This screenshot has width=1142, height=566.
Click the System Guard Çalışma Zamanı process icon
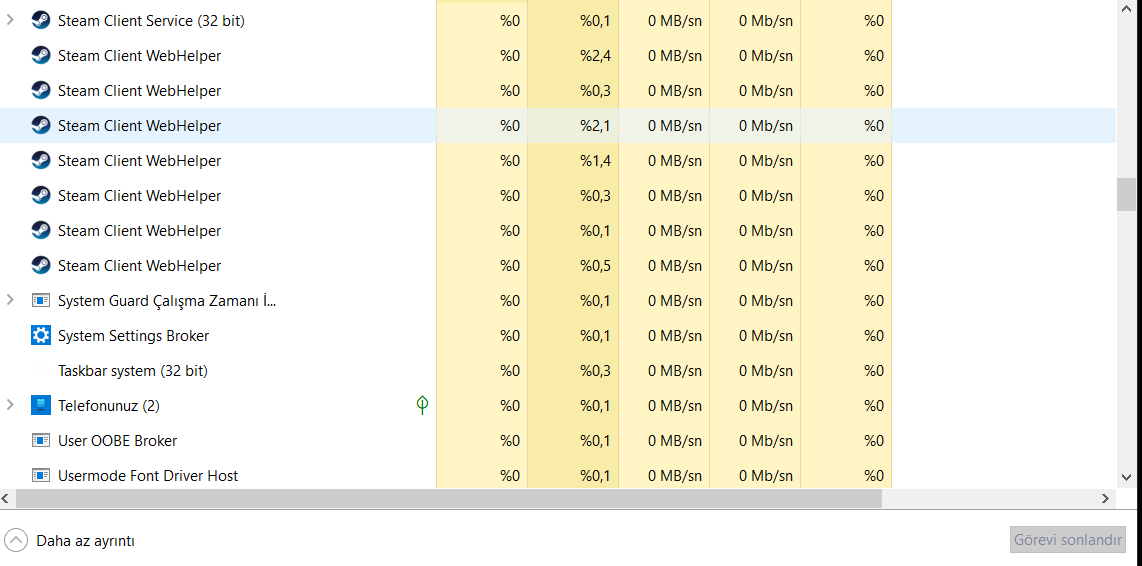coord(41,300)
